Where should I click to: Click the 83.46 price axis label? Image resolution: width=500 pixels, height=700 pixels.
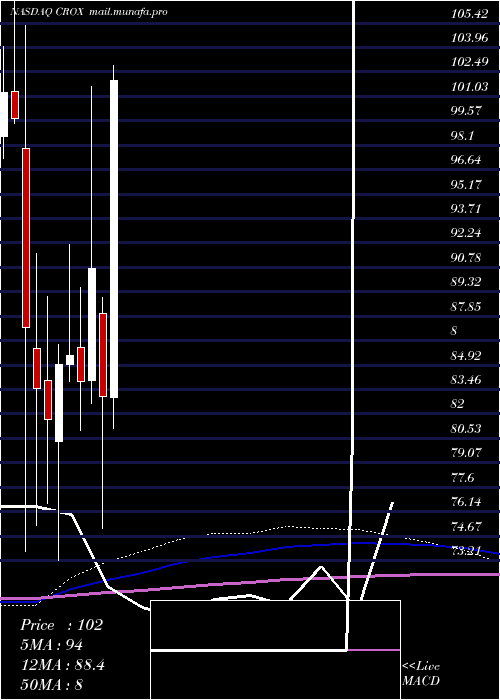tap(467, 379)
